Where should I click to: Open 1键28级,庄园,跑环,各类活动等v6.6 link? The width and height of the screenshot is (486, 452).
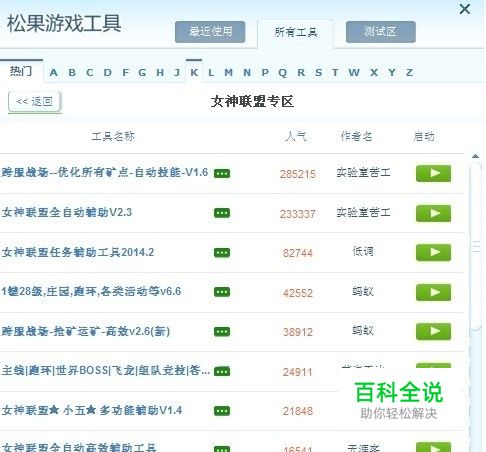pyautogui.click(x=91, y=292)
